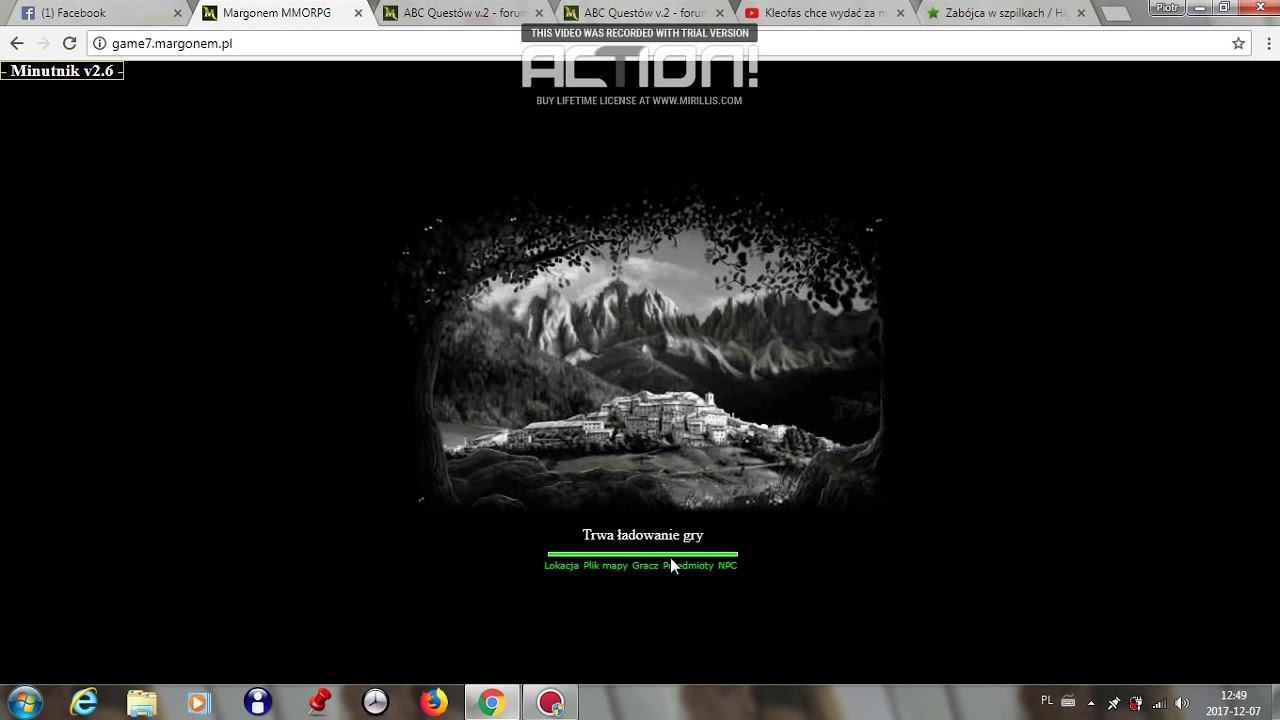Click the PL input language indicator

[x=1047, y=701]
